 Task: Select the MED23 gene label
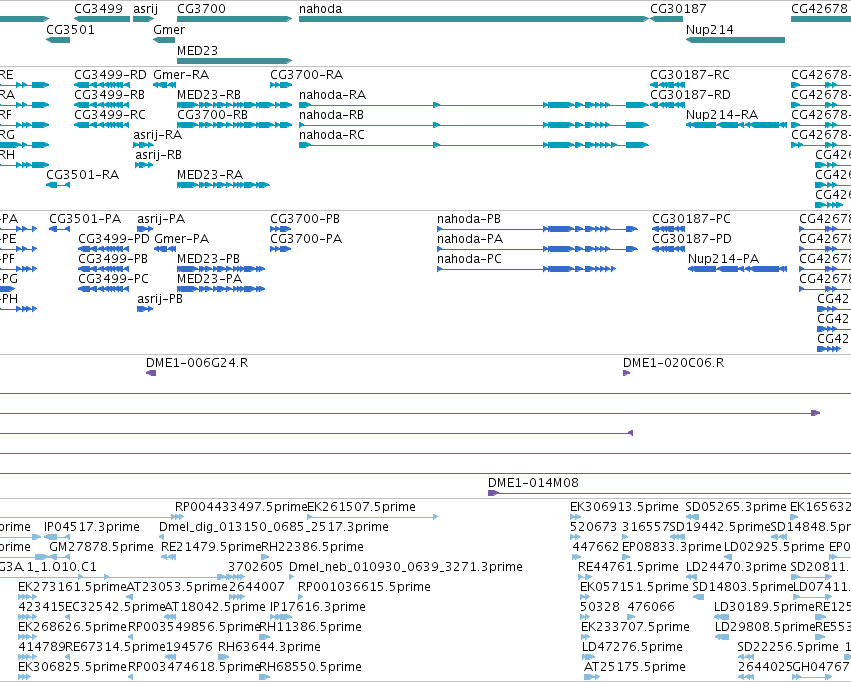[197, 50]
